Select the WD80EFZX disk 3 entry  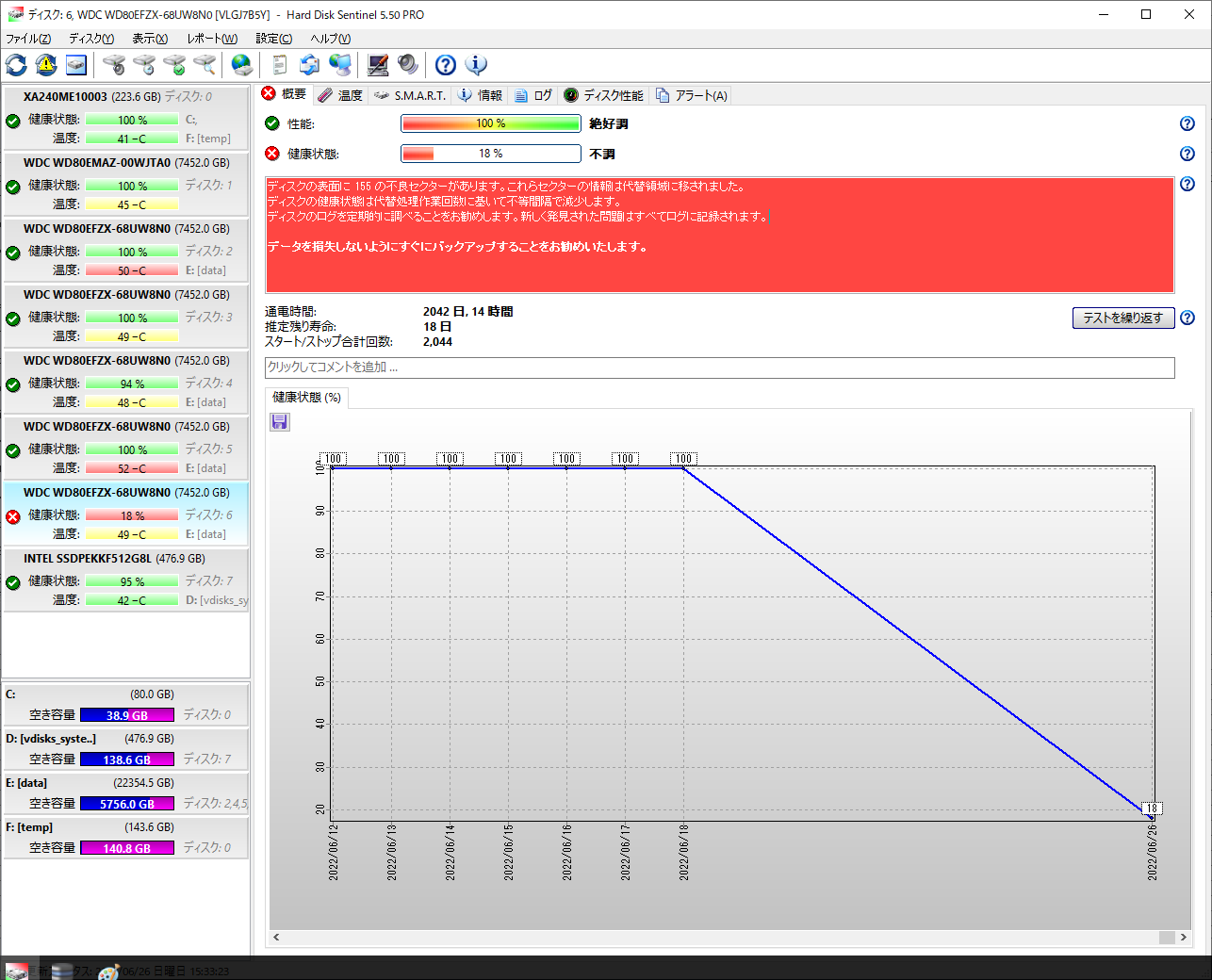click(x=126, y=315)
